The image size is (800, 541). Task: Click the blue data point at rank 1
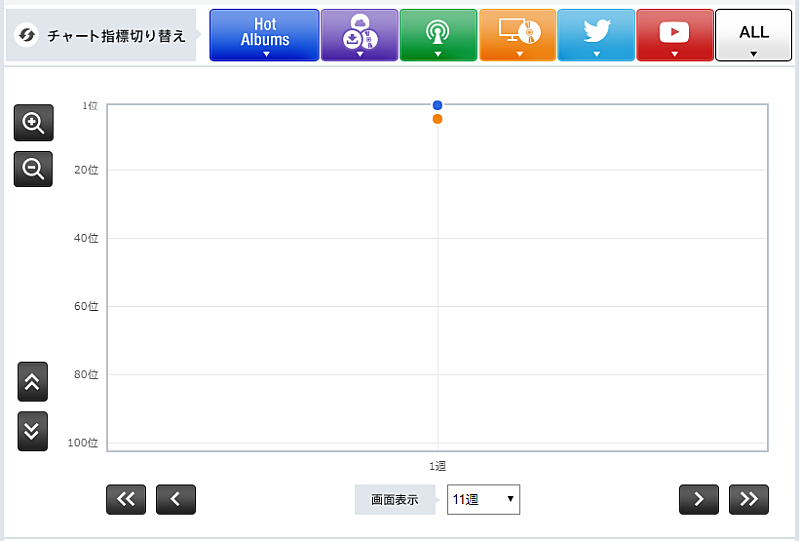[x=437, y=105]
